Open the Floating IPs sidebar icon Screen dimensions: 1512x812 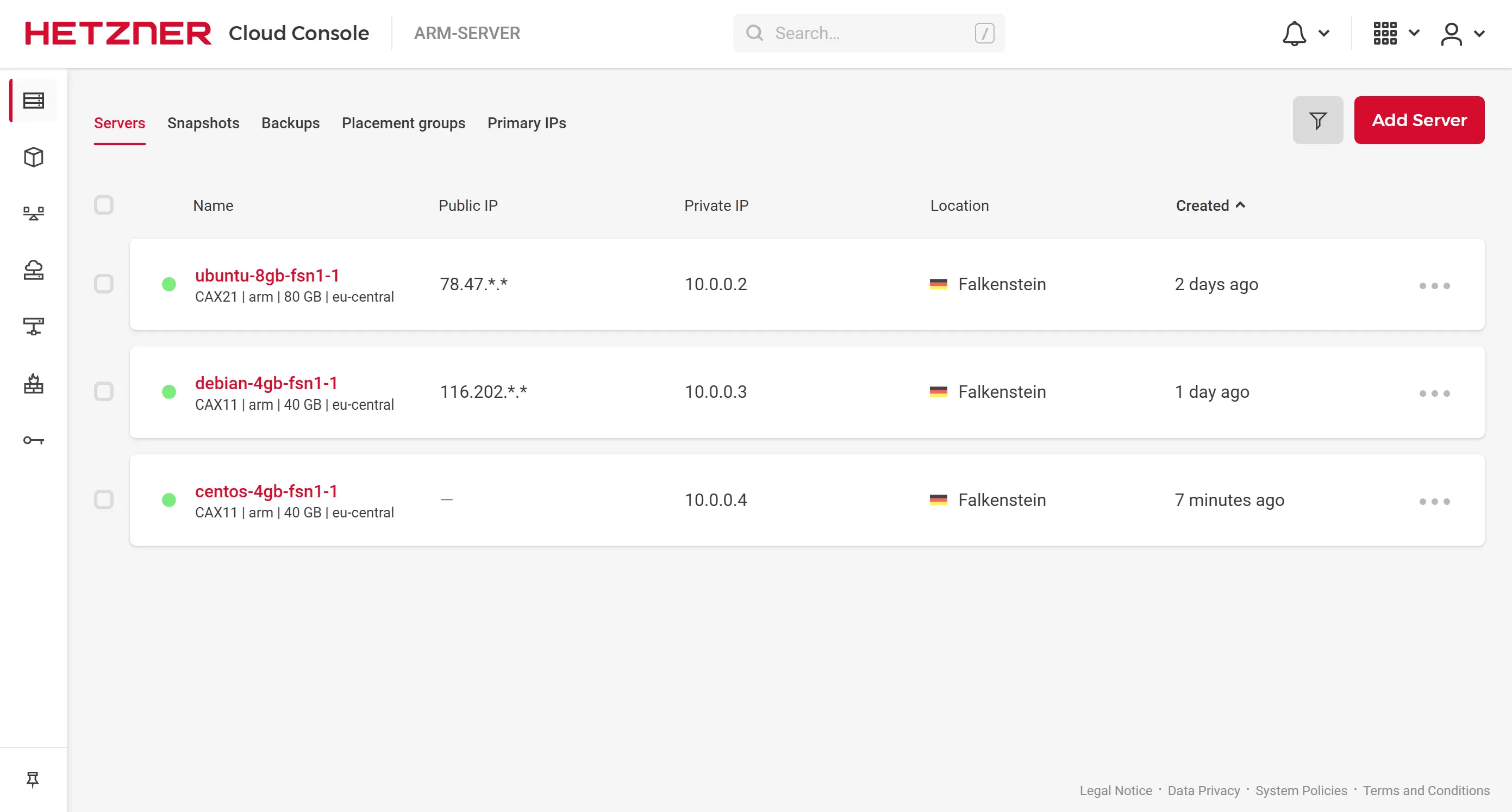(34, 270)
